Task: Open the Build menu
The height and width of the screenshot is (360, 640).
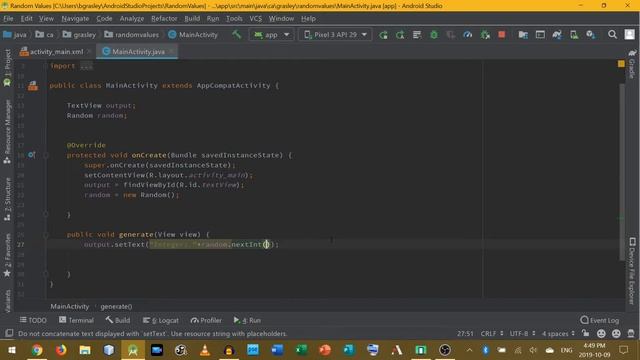Action: pos(192,18)
